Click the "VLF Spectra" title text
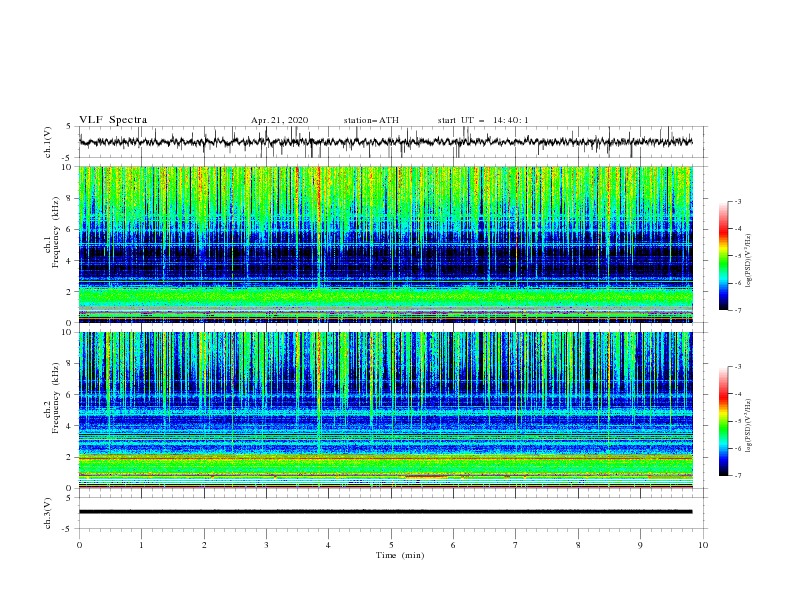This screenshot has height=612, width=792. coord(113,120)
